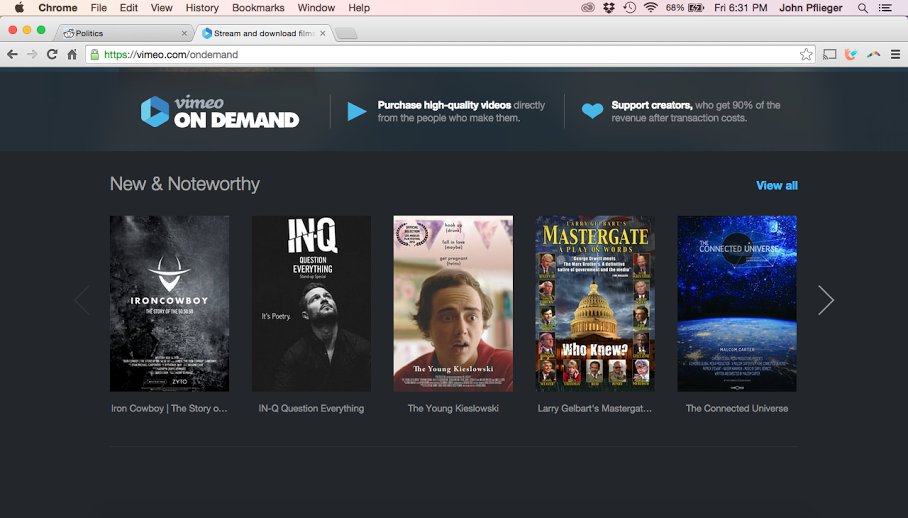This screenshot has height=518, width=908.
Task: Open the Chrome hamburger menu
Action: click(895, 54)
